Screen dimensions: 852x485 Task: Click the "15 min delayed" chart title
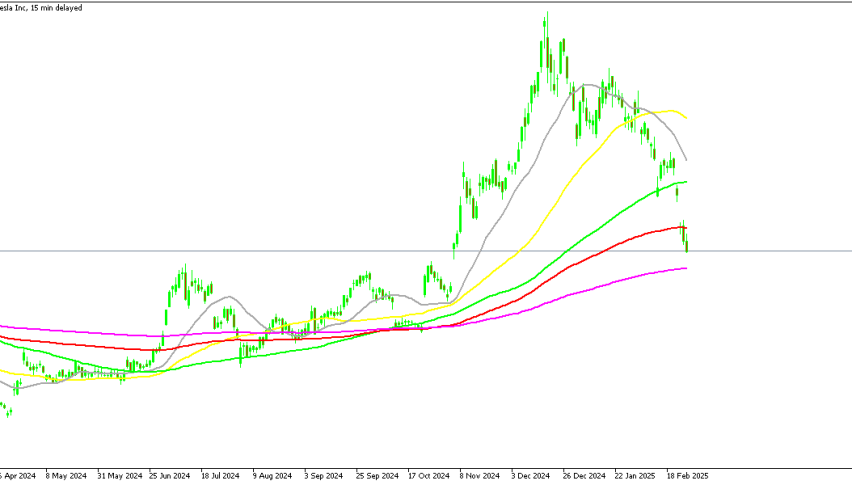pyautogui.click(x=41, y=8)
